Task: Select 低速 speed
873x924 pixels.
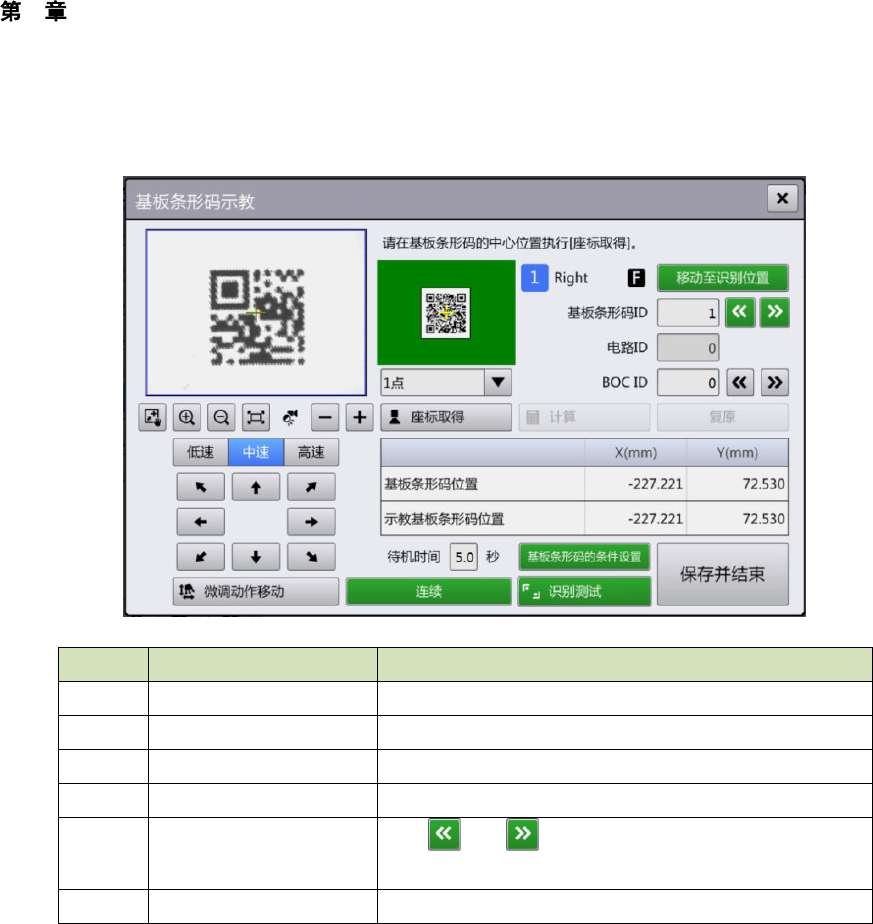Action: click(200, 452)
